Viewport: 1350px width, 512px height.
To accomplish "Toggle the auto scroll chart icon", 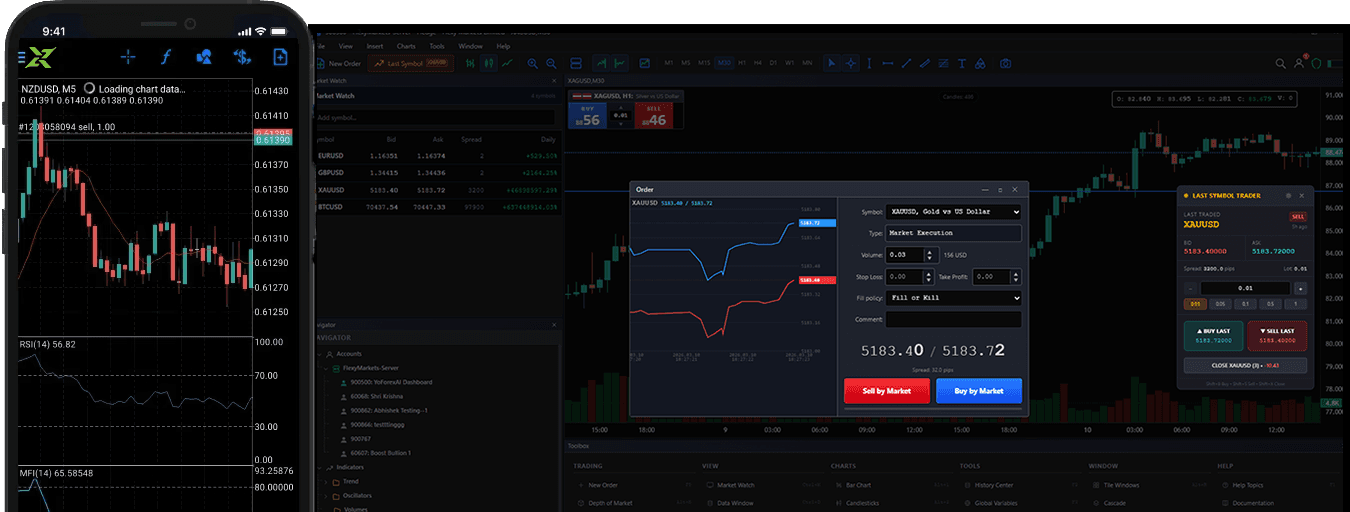I will pyautogui.click(x=601, y=63).
